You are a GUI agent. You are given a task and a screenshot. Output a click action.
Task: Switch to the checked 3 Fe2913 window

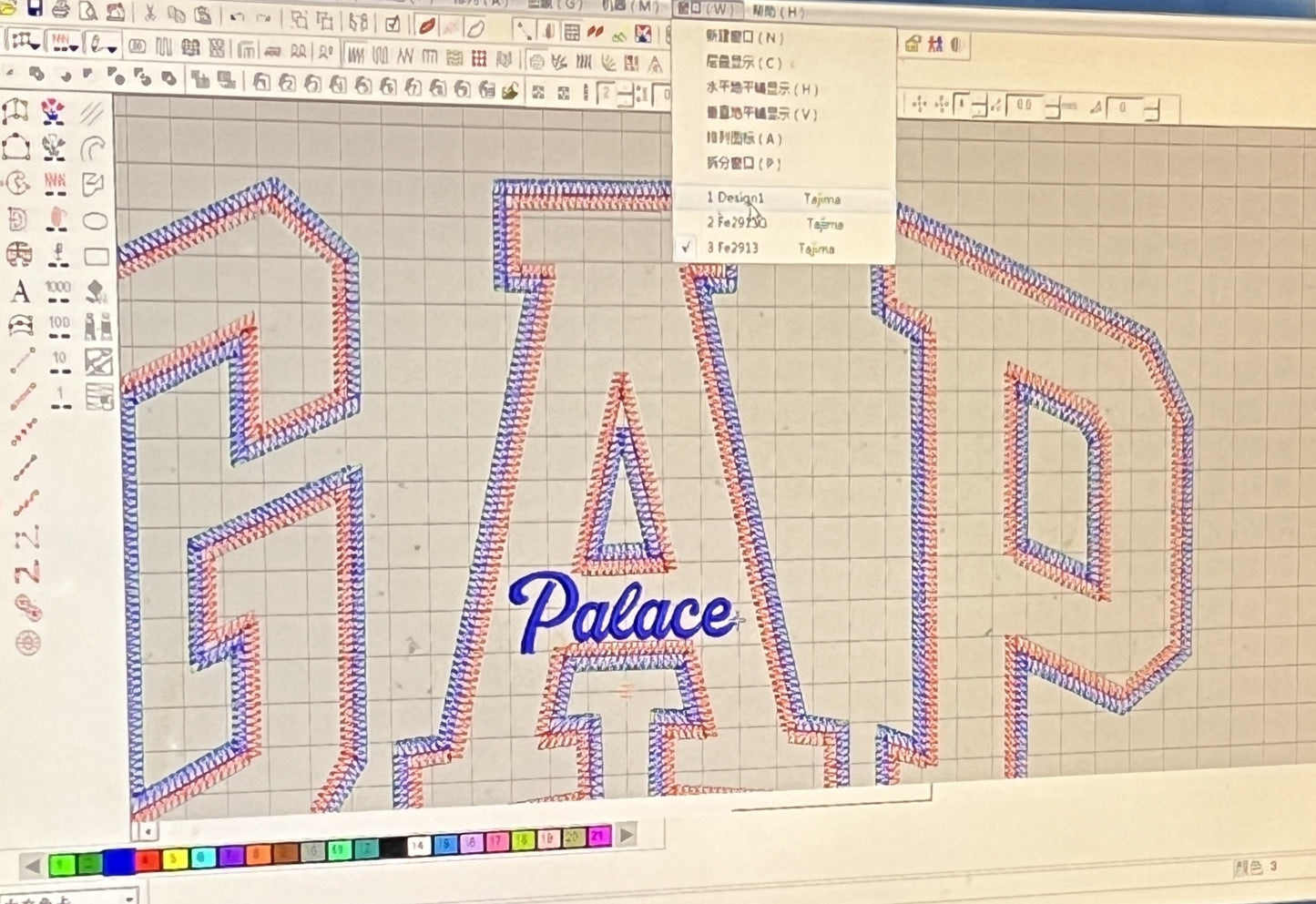pos(733,248)
